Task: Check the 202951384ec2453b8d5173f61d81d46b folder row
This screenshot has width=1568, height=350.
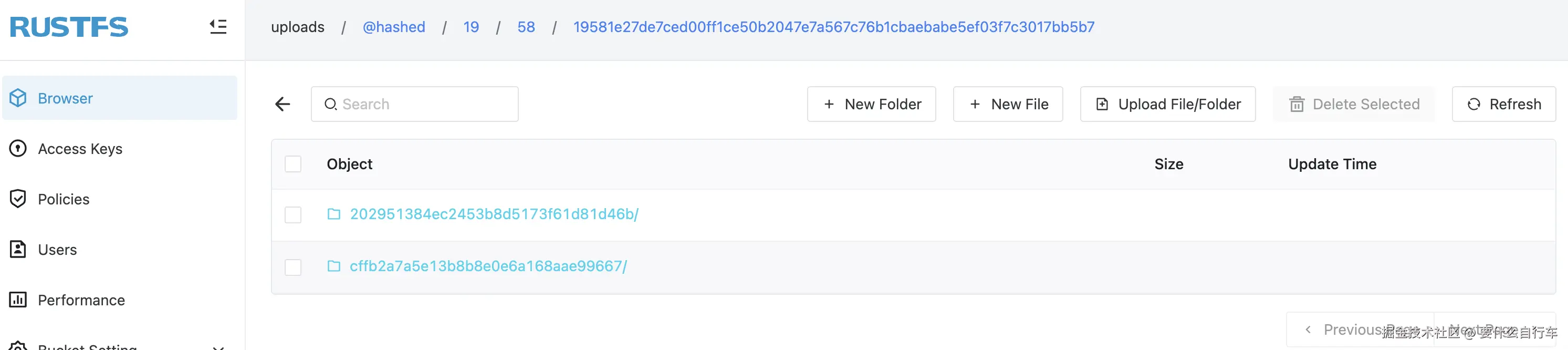Action: tap(293, 215)
